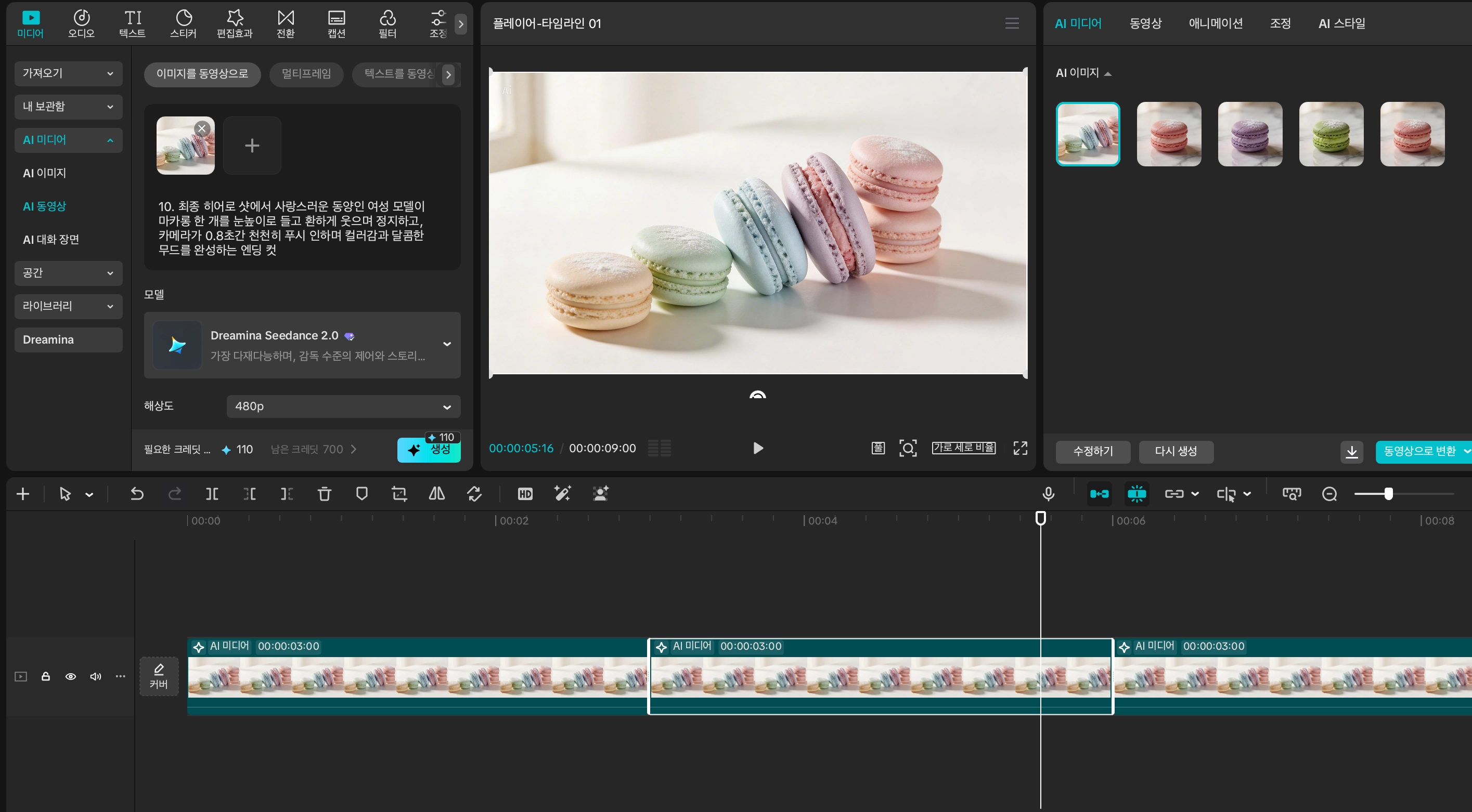
Task: Switch to the 애니메이션 tab
Action: [x=1216, y=23]
